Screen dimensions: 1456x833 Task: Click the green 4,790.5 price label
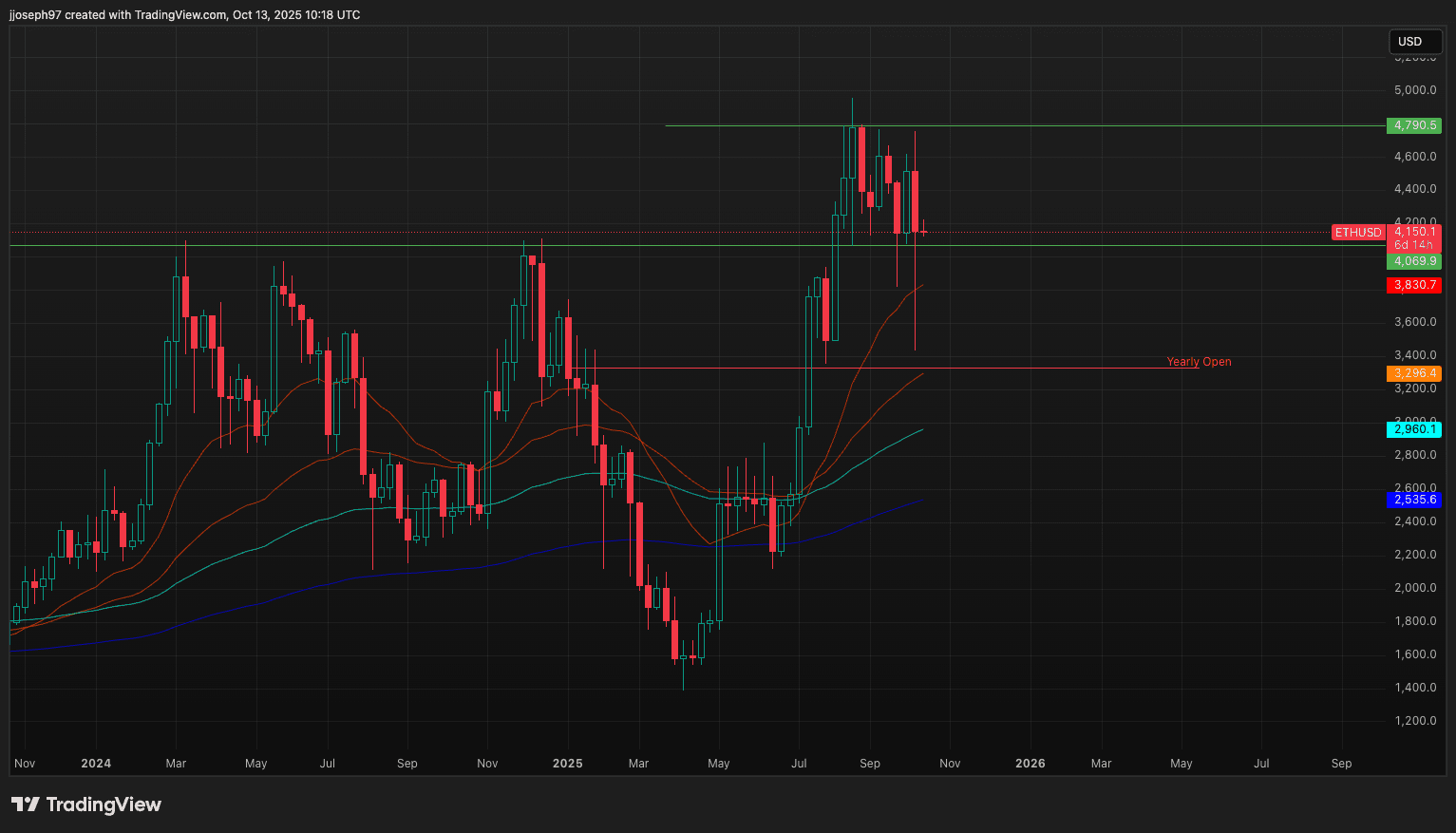pos(1413,125)
